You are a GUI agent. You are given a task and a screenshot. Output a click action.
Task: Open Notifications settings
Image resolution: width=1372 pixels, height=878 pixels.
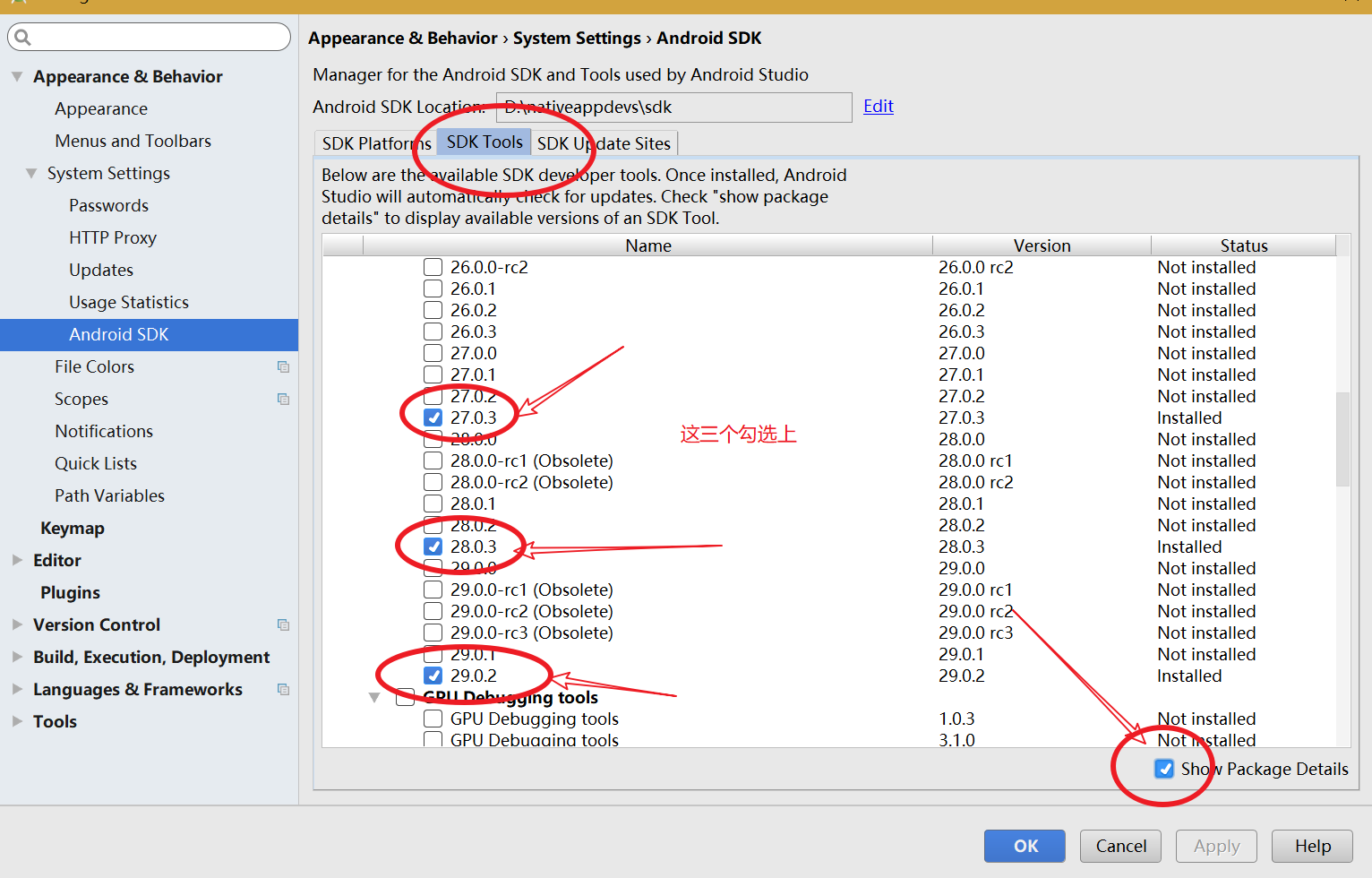tap(104, 431)
